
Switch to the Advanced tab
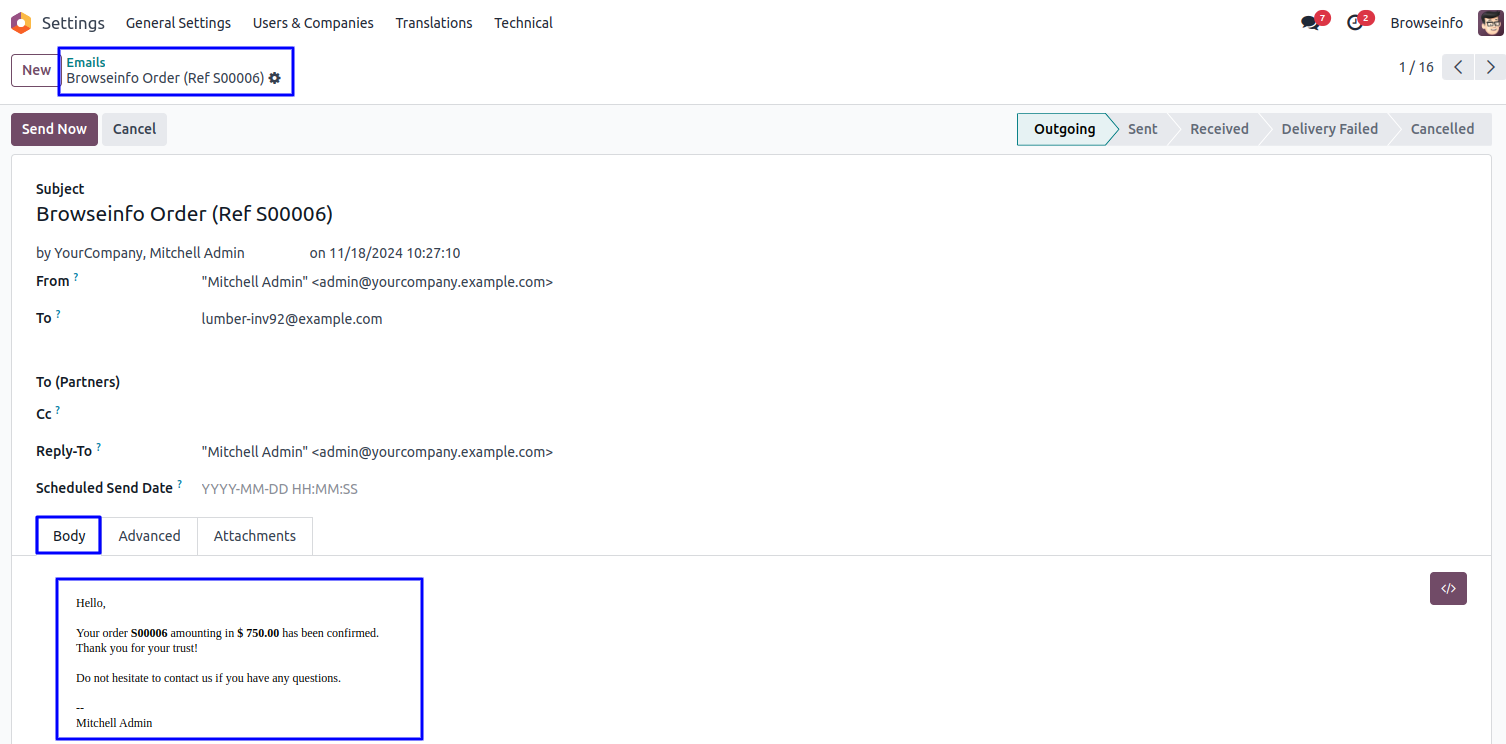149,536
